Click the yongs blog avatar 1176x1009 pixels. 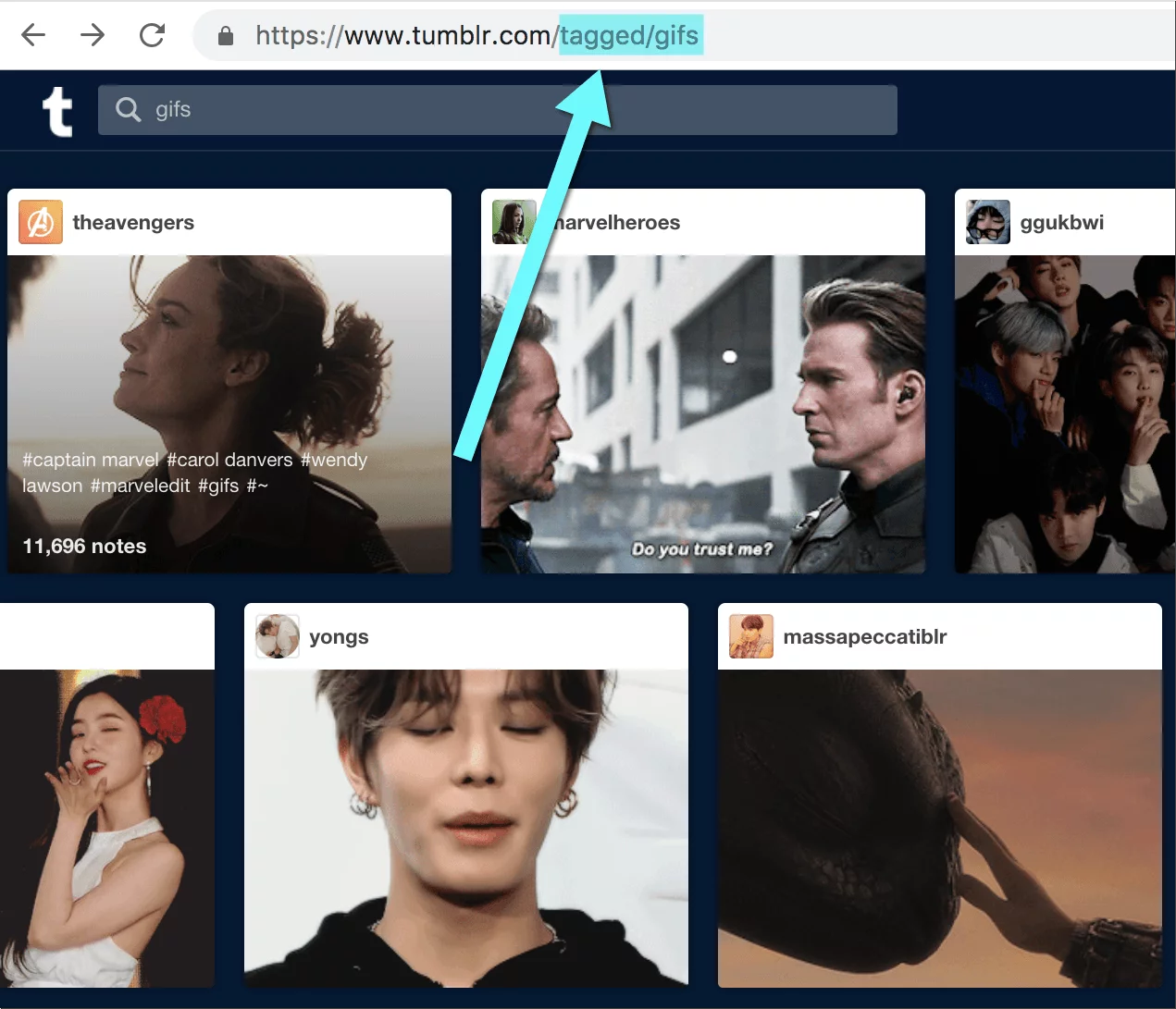[278, 636]
